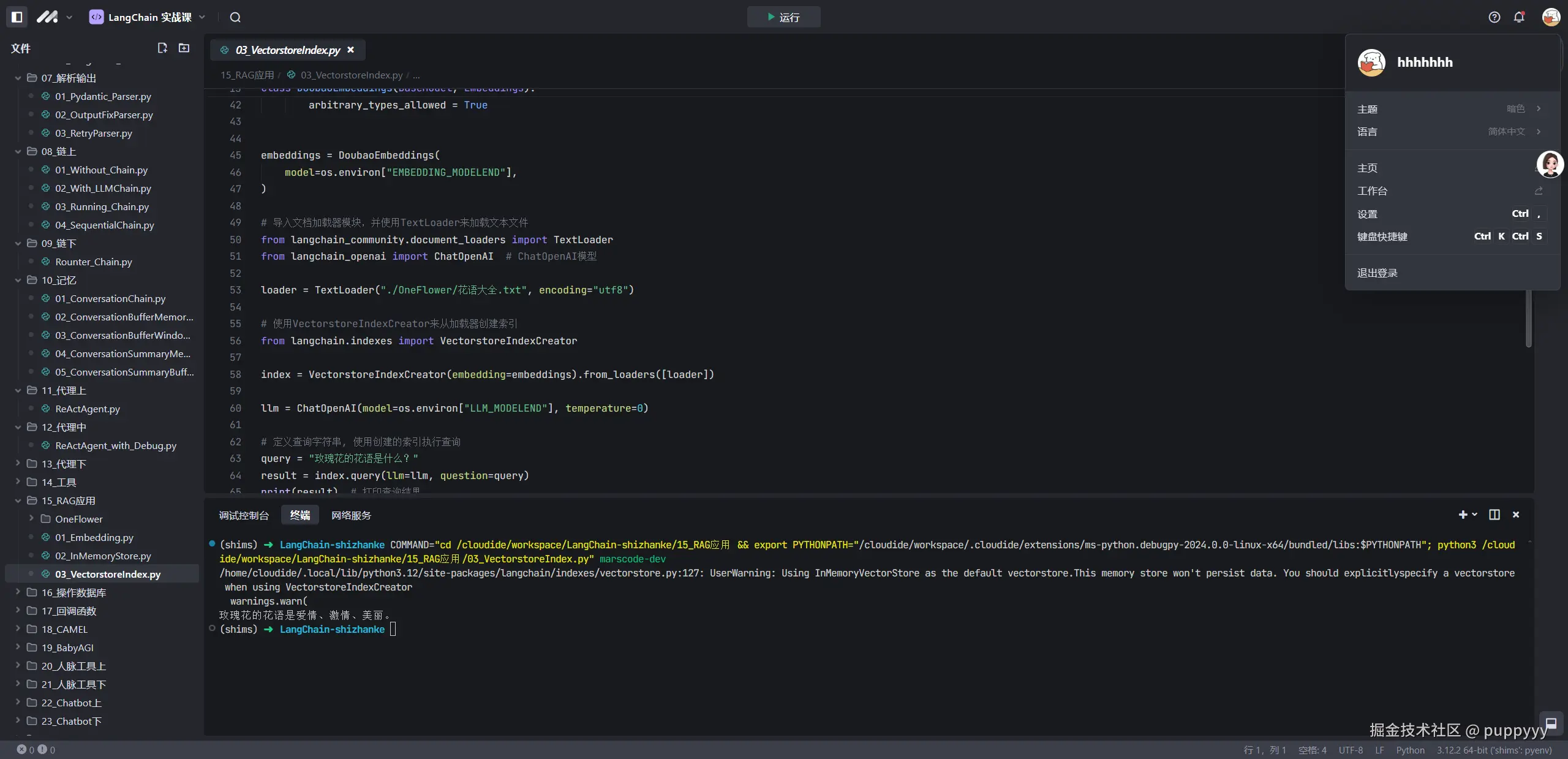1568x759 pixels.
Task: Open the chat icon at bottom right
Action: pyautogui.click(x=1551, y=723)
